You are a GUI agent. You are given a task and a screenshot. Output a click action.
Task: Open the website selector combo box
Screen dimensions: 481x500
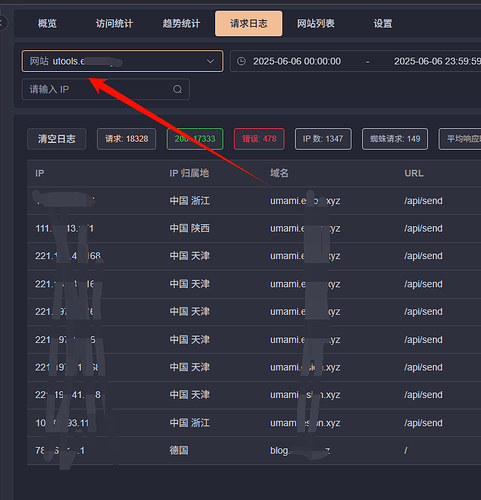[122, 61]
